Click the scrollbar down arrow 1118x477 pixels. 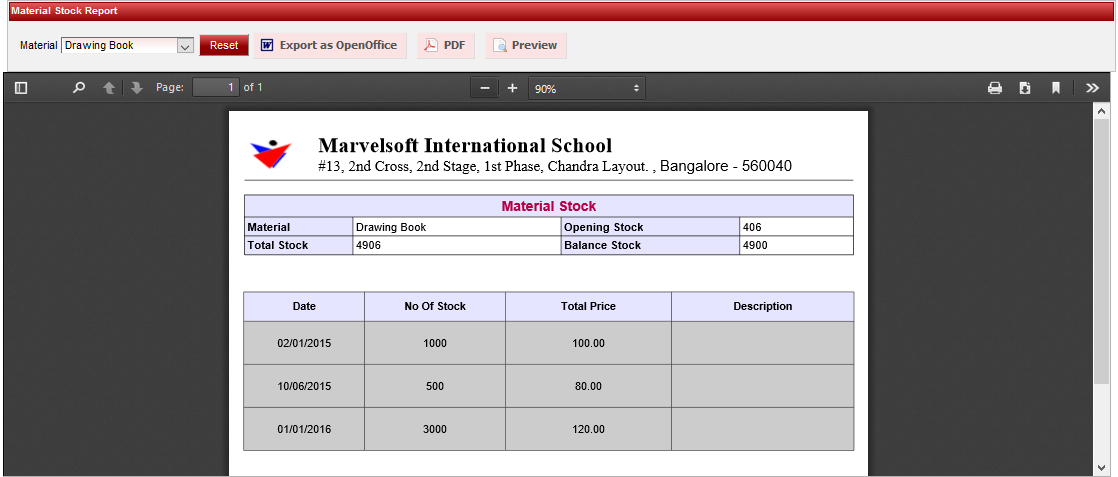[x=1101, y=467]
